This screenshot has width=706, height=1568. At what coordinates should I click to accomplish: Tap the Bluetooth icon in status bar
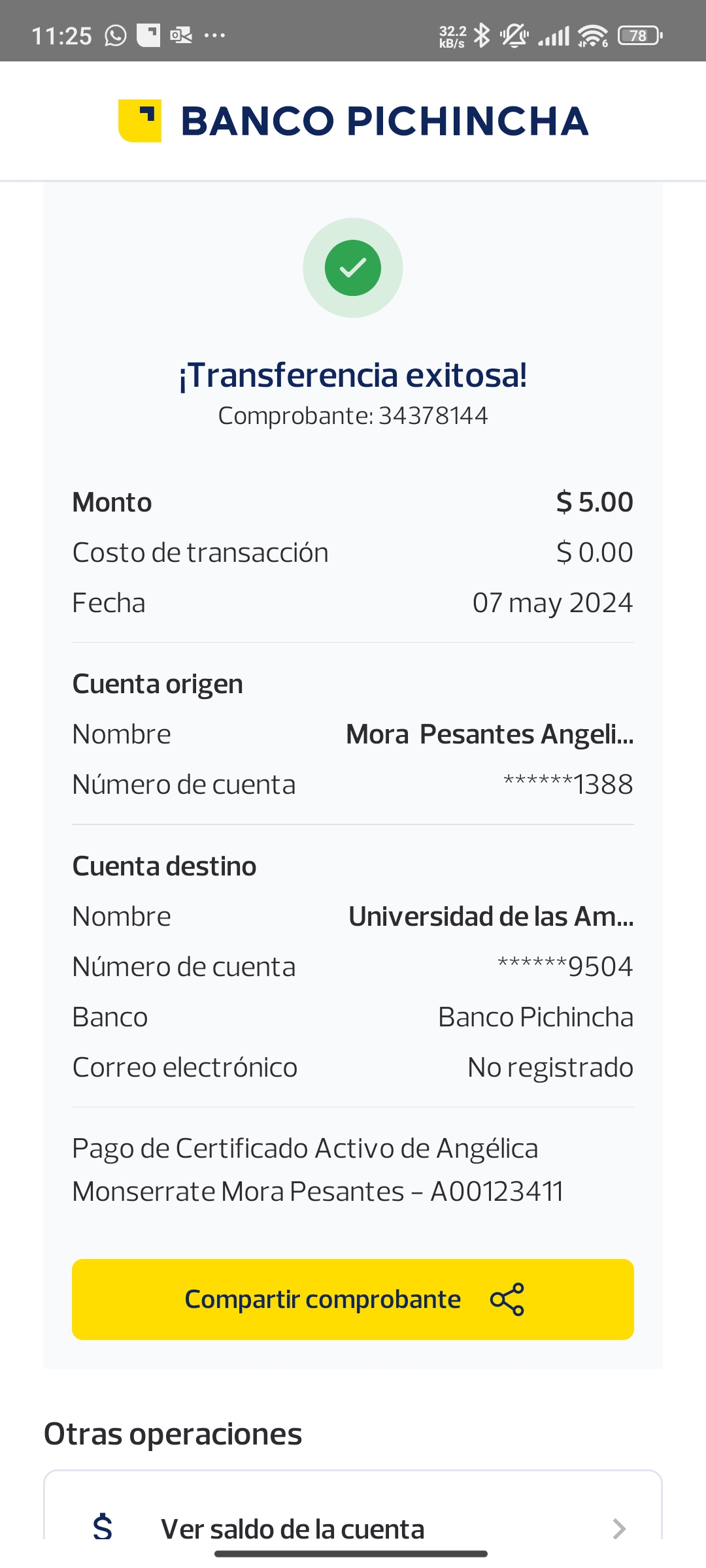[482, 35]
